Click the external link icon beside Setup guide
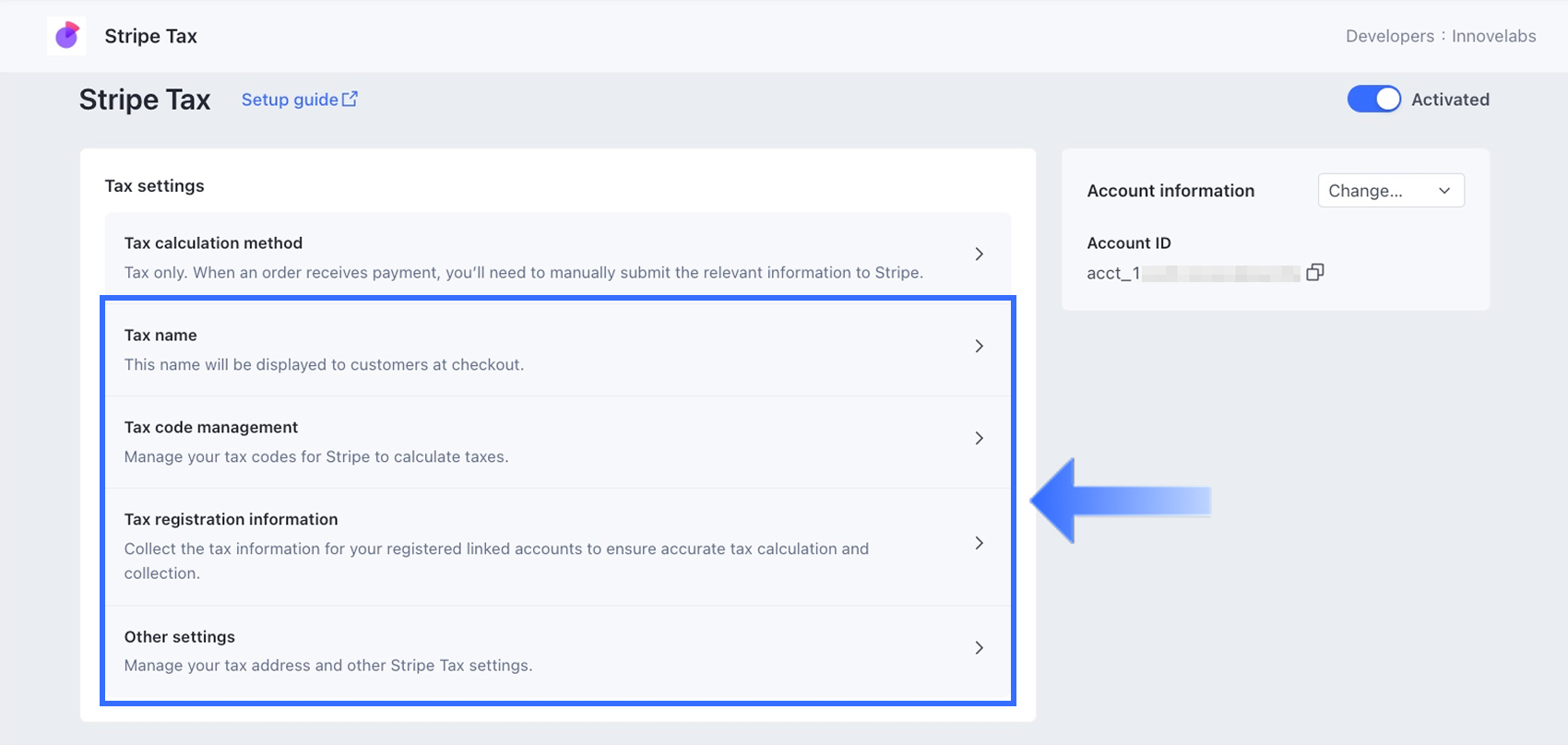Screen dimensions: 1568x745 (350, 99)
